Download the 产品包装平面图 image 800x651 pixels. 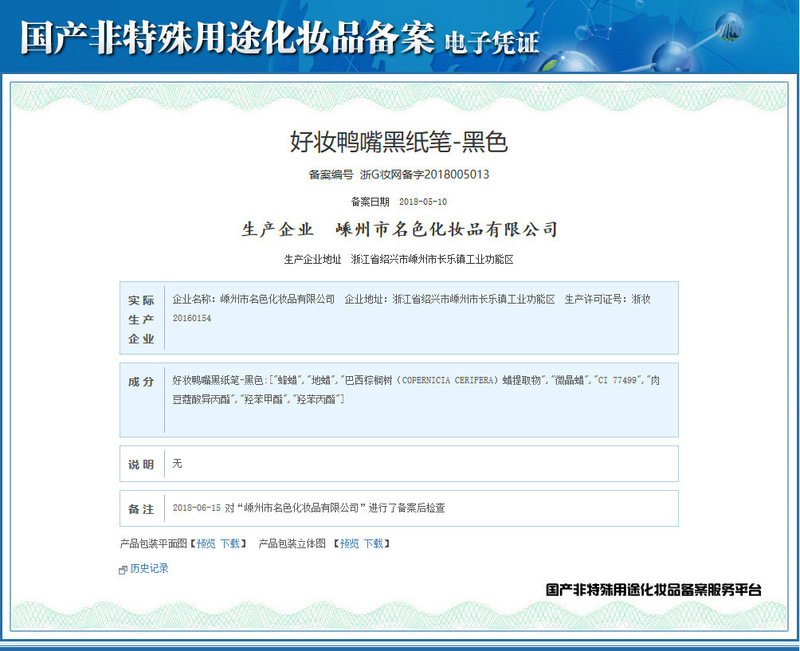[x=230, y=544]
